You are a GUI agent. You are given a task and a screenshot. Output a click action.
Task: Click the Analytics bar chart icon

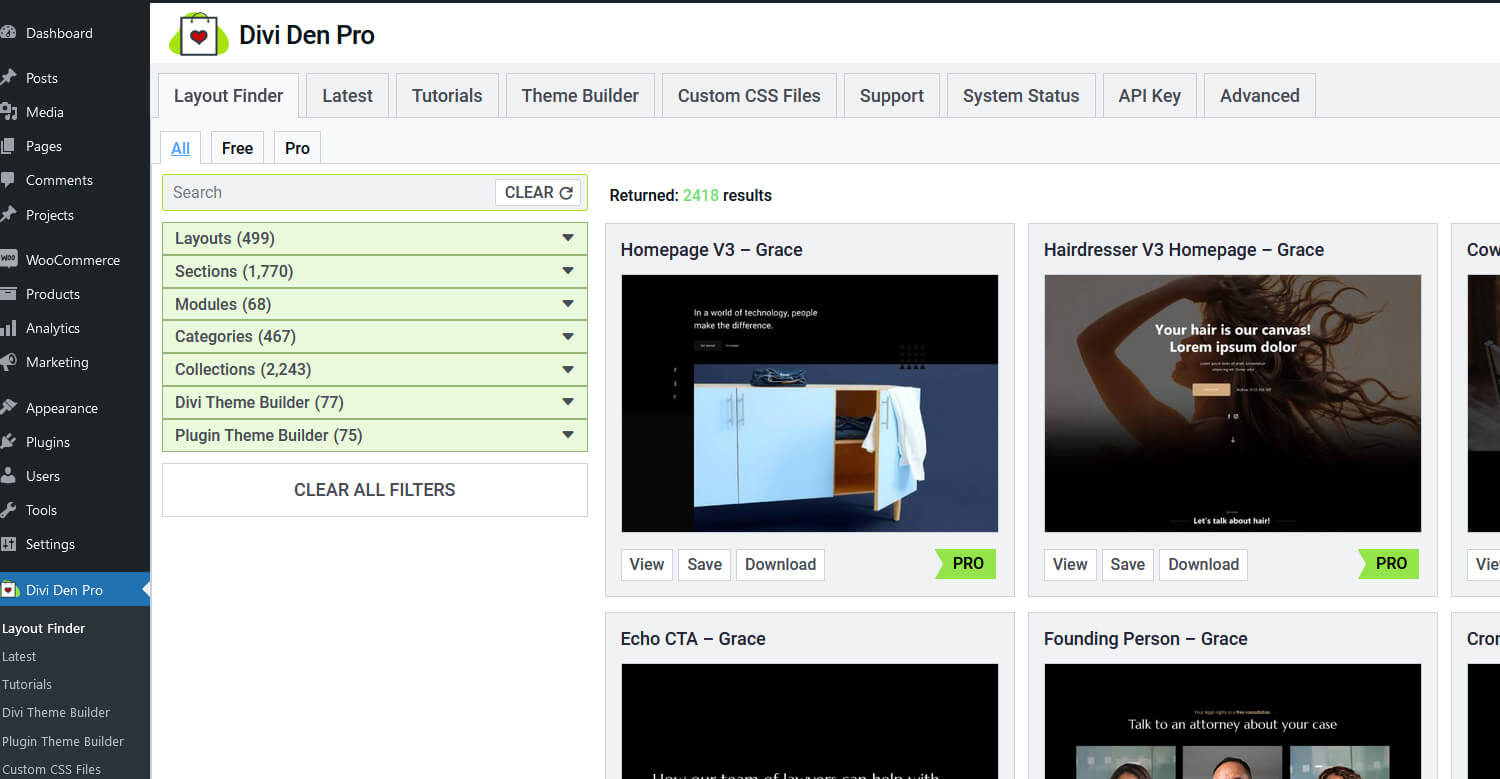pos(8,328)
